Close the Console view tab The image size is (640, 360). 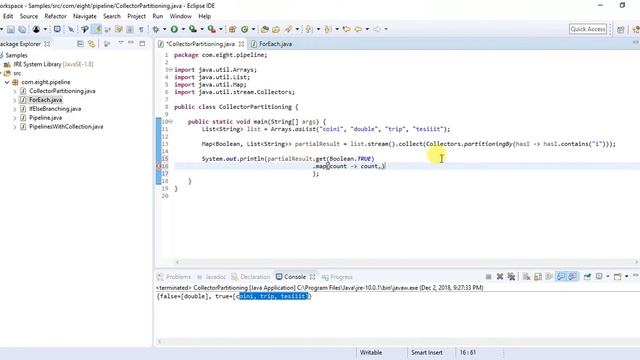[x=312, y=277]
